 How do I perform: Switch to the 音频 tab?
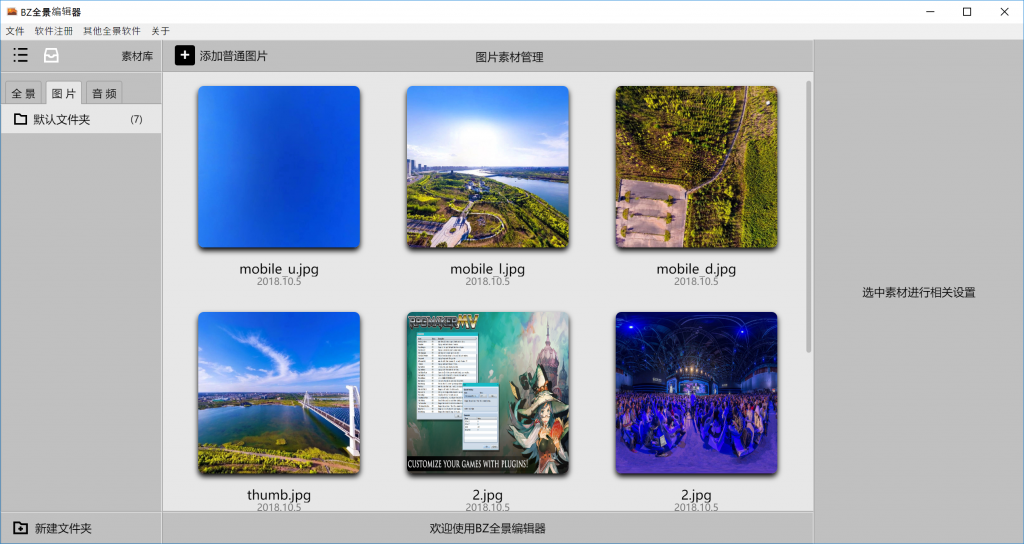point(104,94)
